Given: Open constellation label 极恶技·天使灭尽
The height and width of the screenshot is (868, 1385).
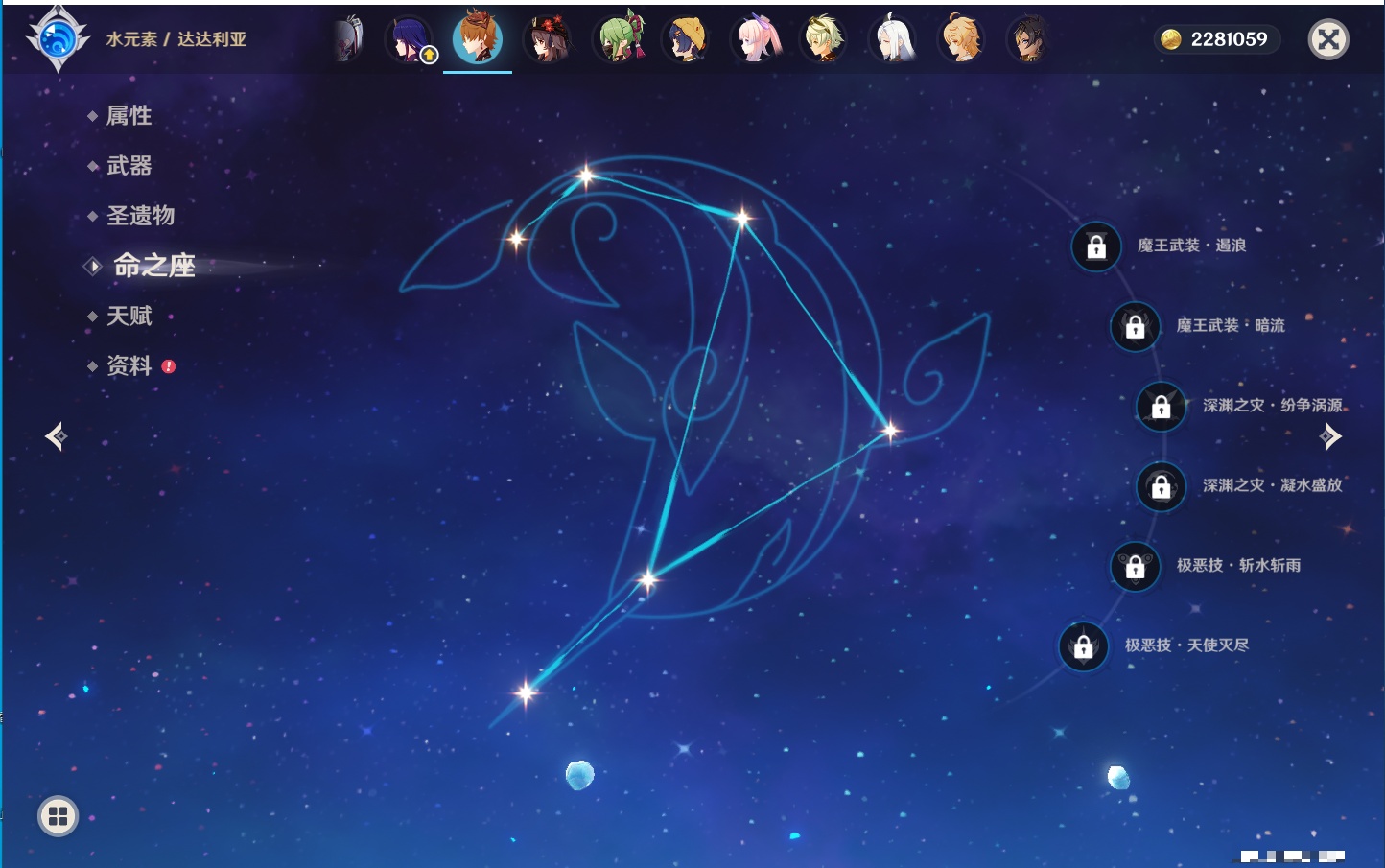Looking at the screenshot, I should (1186, 645).
